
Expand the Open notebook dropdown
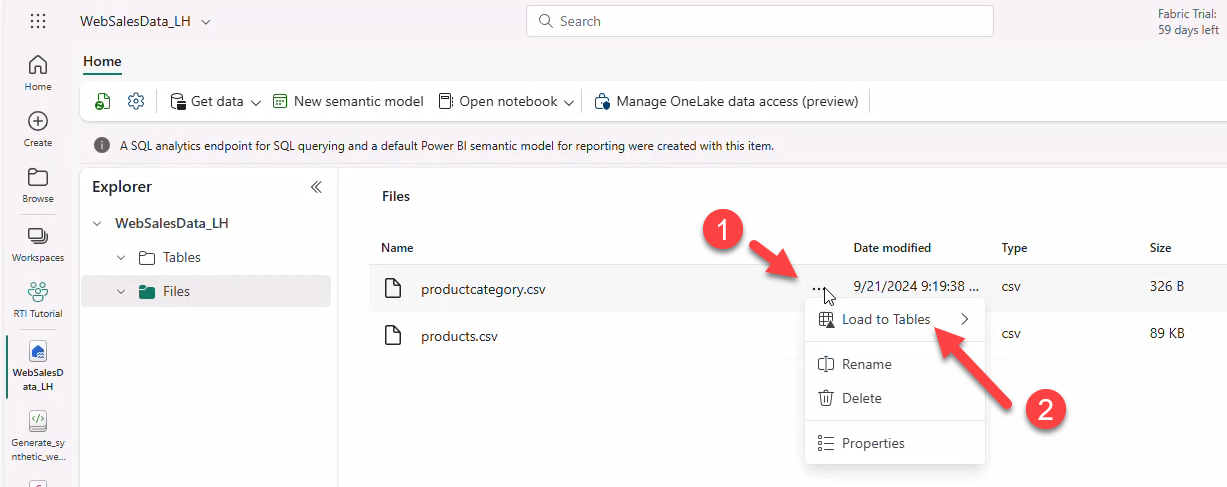click(x=569, y=102)
